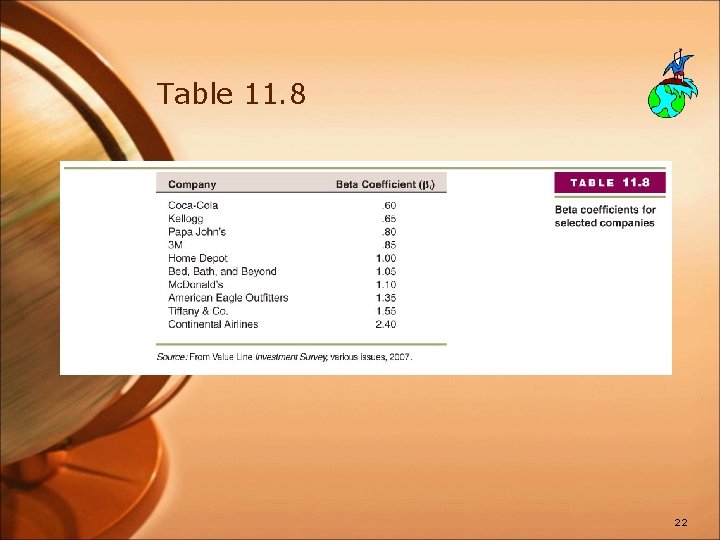720x540 pixels.
Task: Click the beta value '.85'
Action: pyautogui.click(x=389, y=245)
